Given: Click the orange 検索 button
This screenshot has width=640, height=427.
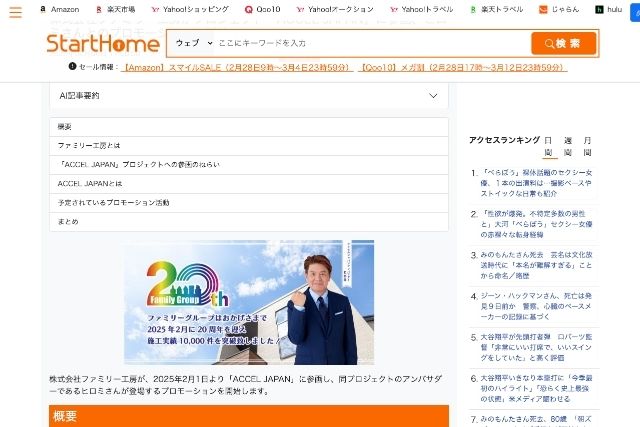Looking at the screenshot, I should pos(564,43).
